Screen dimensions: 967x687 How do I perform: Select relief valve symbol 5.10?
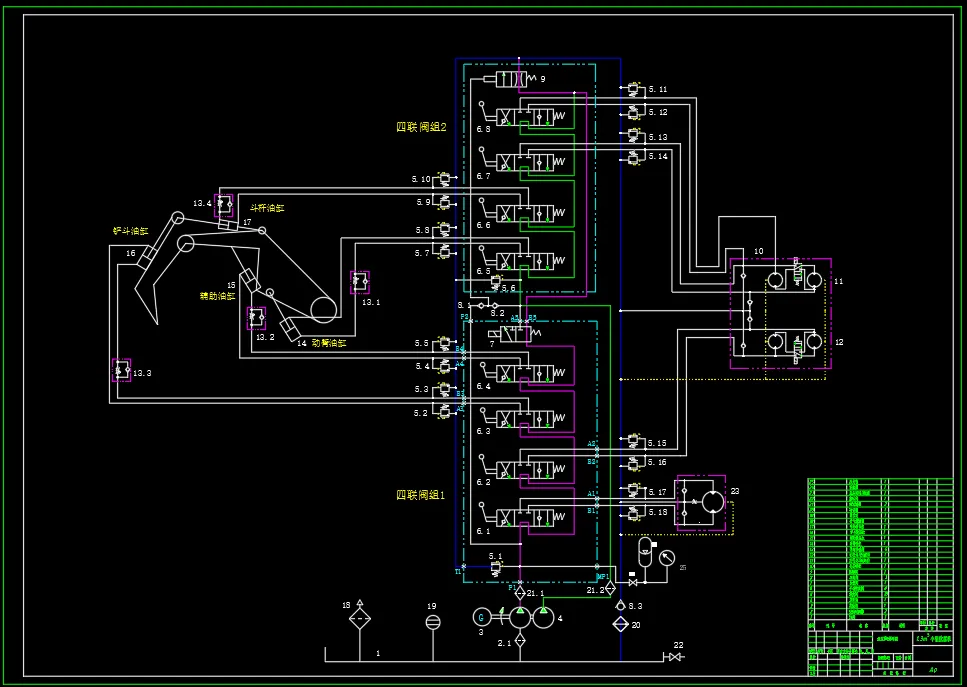(x=443, y=179)
